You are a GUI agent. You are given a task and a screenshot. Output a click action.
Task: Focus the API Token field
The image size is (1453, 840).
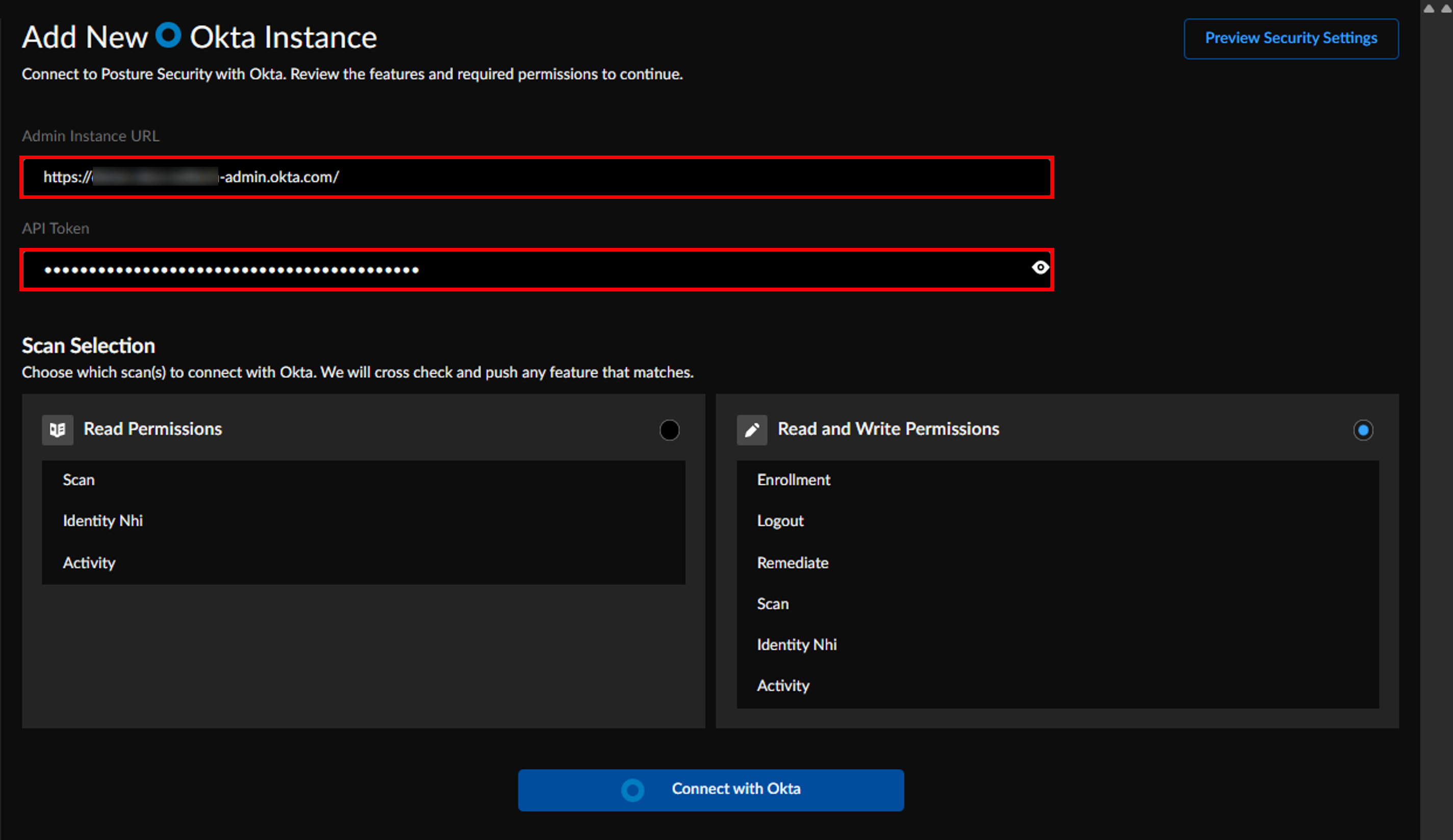(537, 270)
